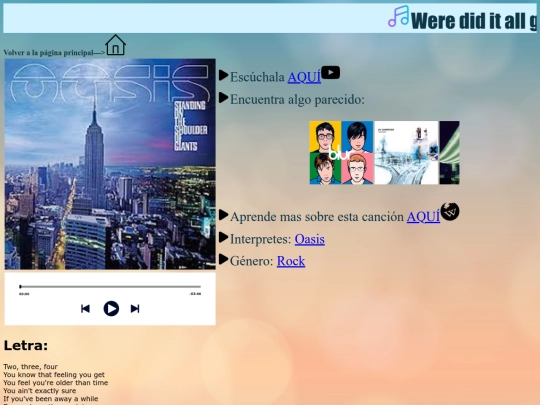Click the lyric 'You ain't exactly sure'
Image resolution: width=540 pixels, height=405 pixels.
click(40, 391)
